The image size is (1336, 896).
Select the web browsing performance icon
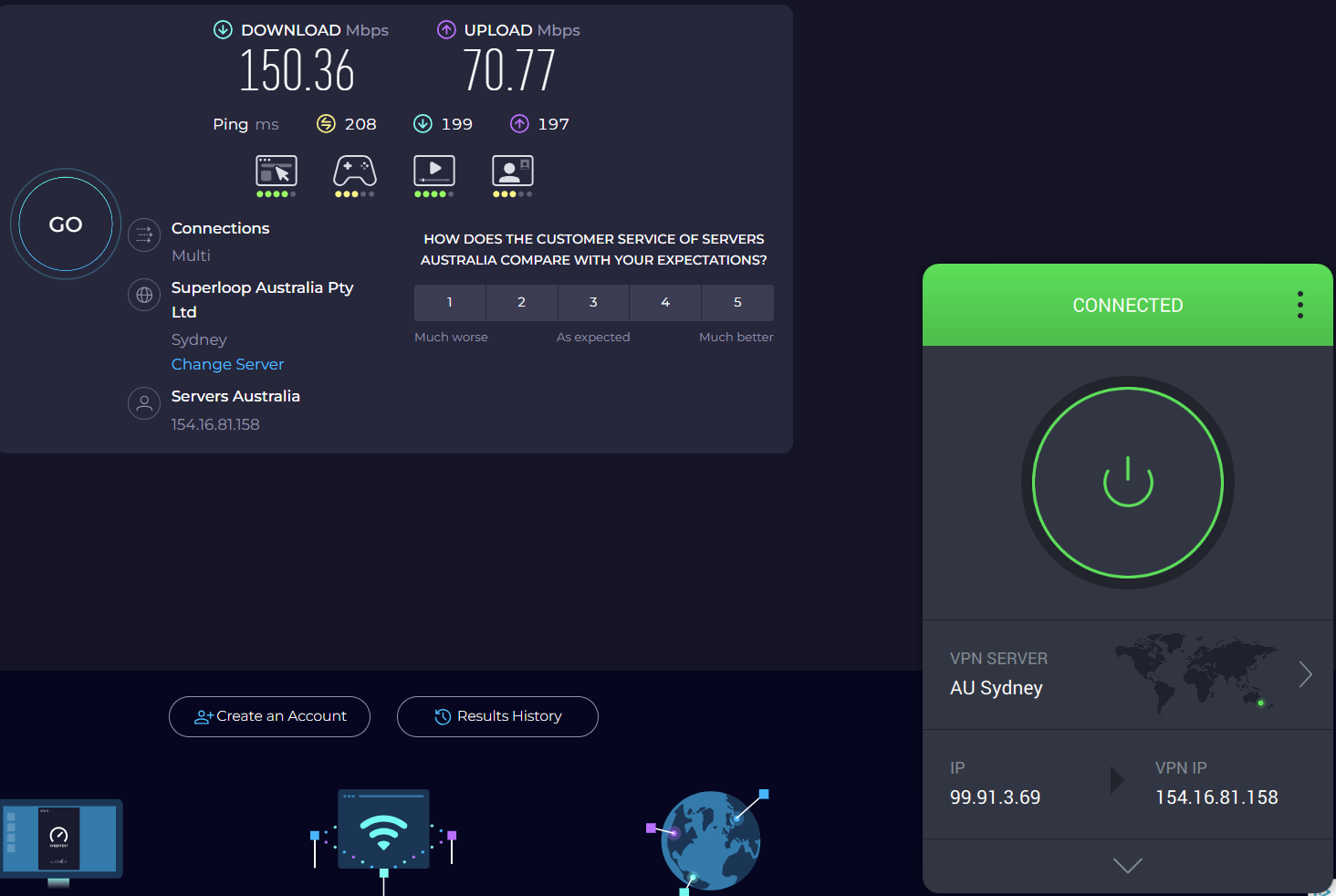pyautogui.click(x=277, y=170)
